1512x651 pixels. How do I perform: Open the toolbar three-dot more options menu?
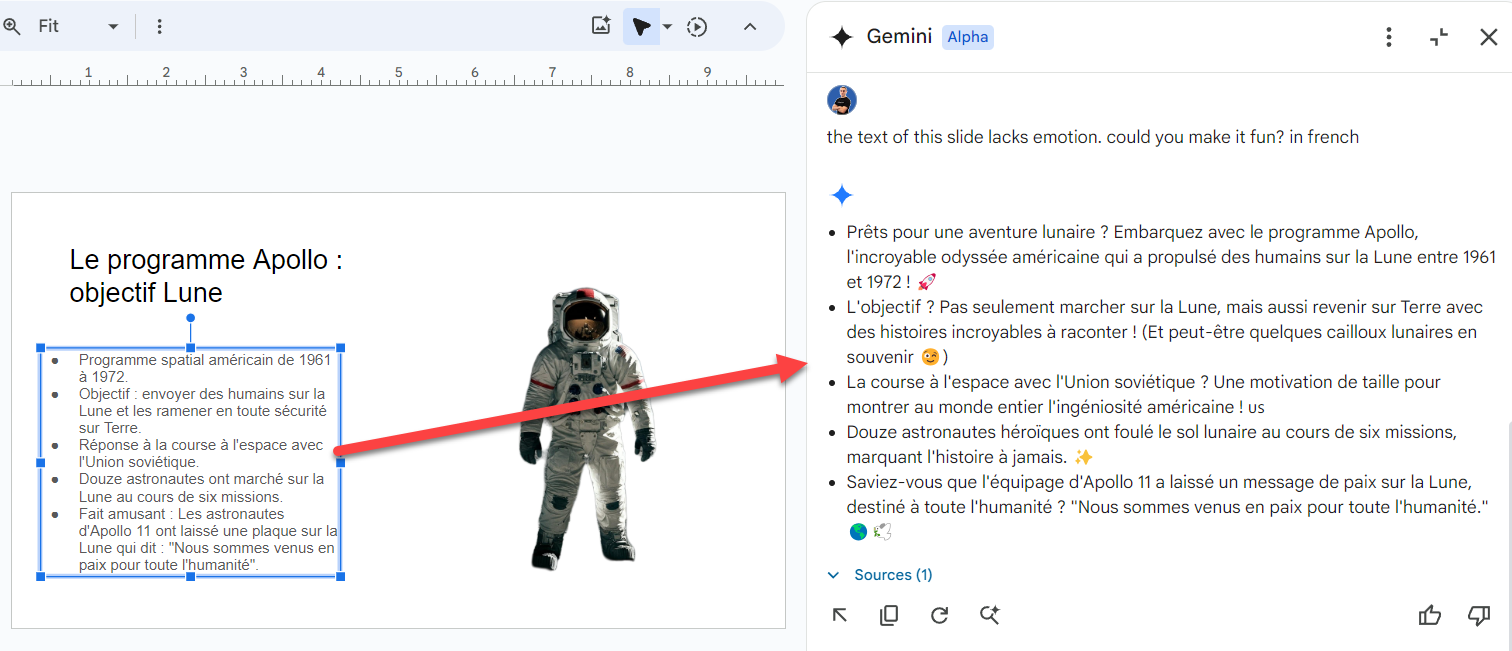[x=159, y=27]
